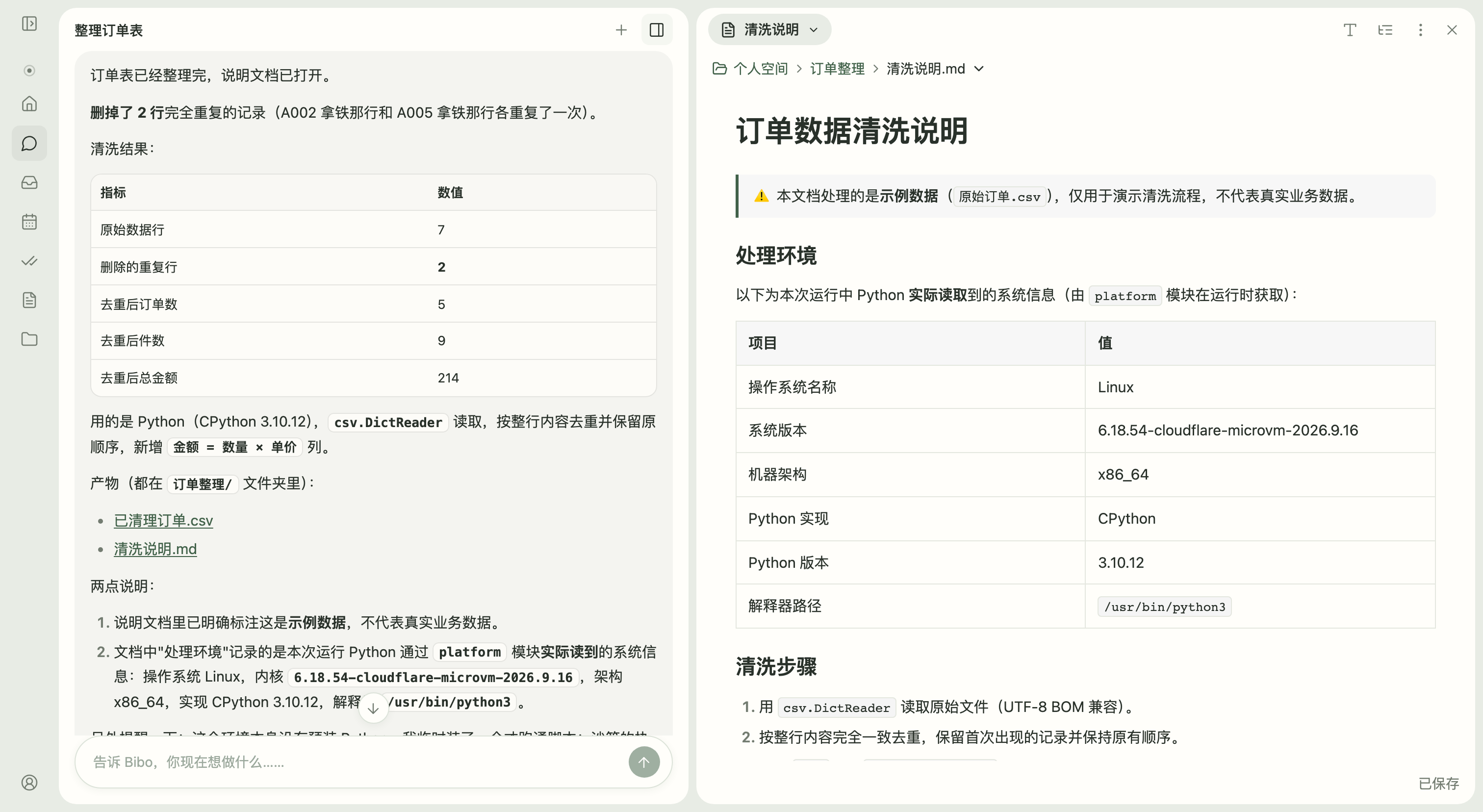Viewport: 1483px width, 812px height.
Task: Open the documents icon in sidebar
Action: (29, 300)
